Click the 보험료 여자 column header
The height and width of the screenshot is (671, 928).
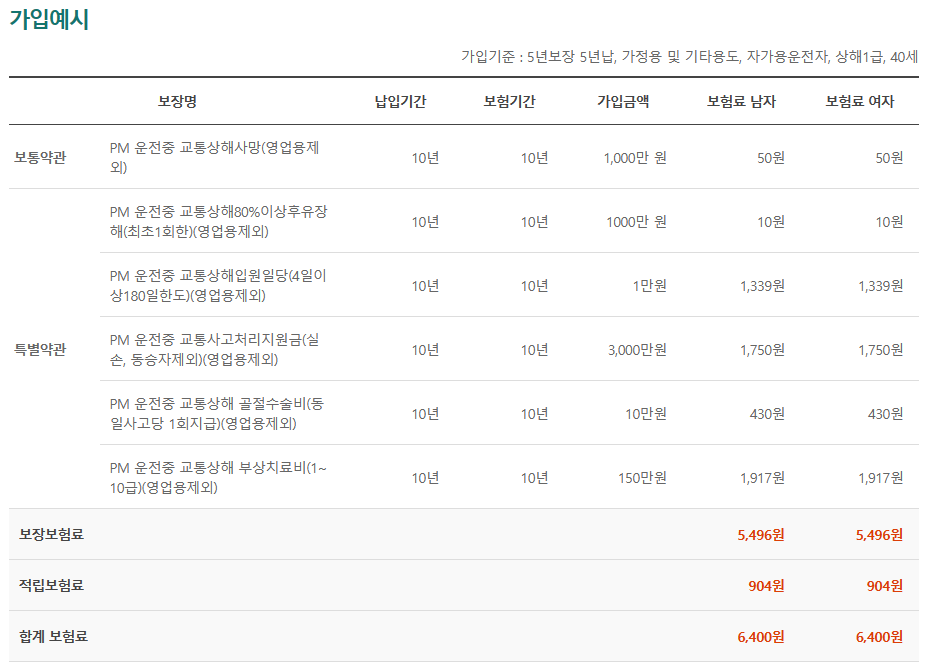pos(859,101)
